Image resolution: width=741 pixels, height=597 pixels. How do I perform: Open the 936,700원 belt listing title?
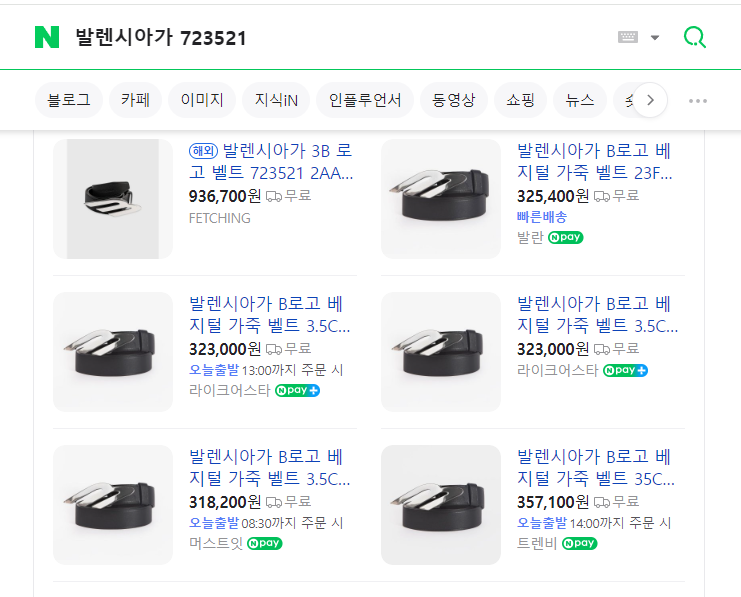pyautogui.click(x=271, y=162)
